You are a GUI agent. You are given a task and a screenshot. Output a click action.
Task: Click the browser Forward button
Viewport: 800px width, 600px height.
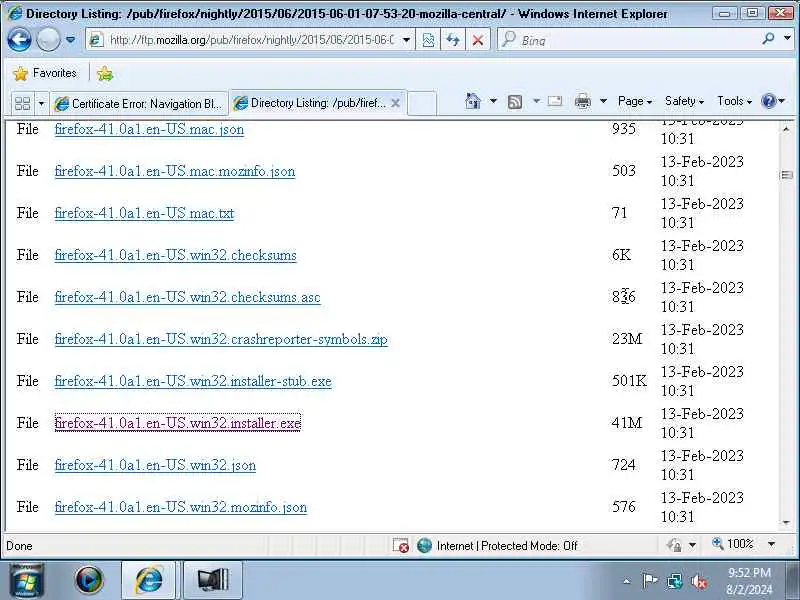click(x=48, y=40)
